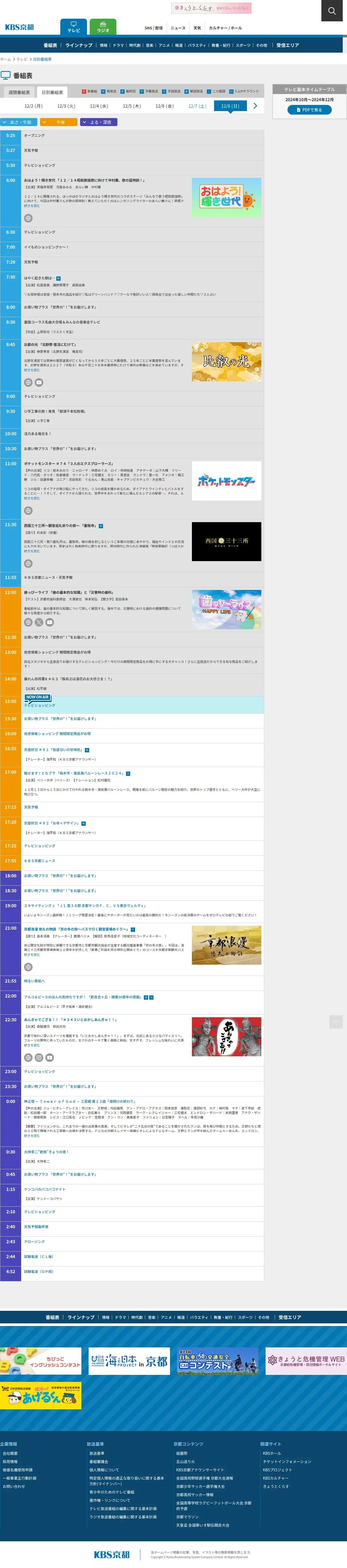
Task: Jump to the あさ・午前 section
Action: point(19,122)
